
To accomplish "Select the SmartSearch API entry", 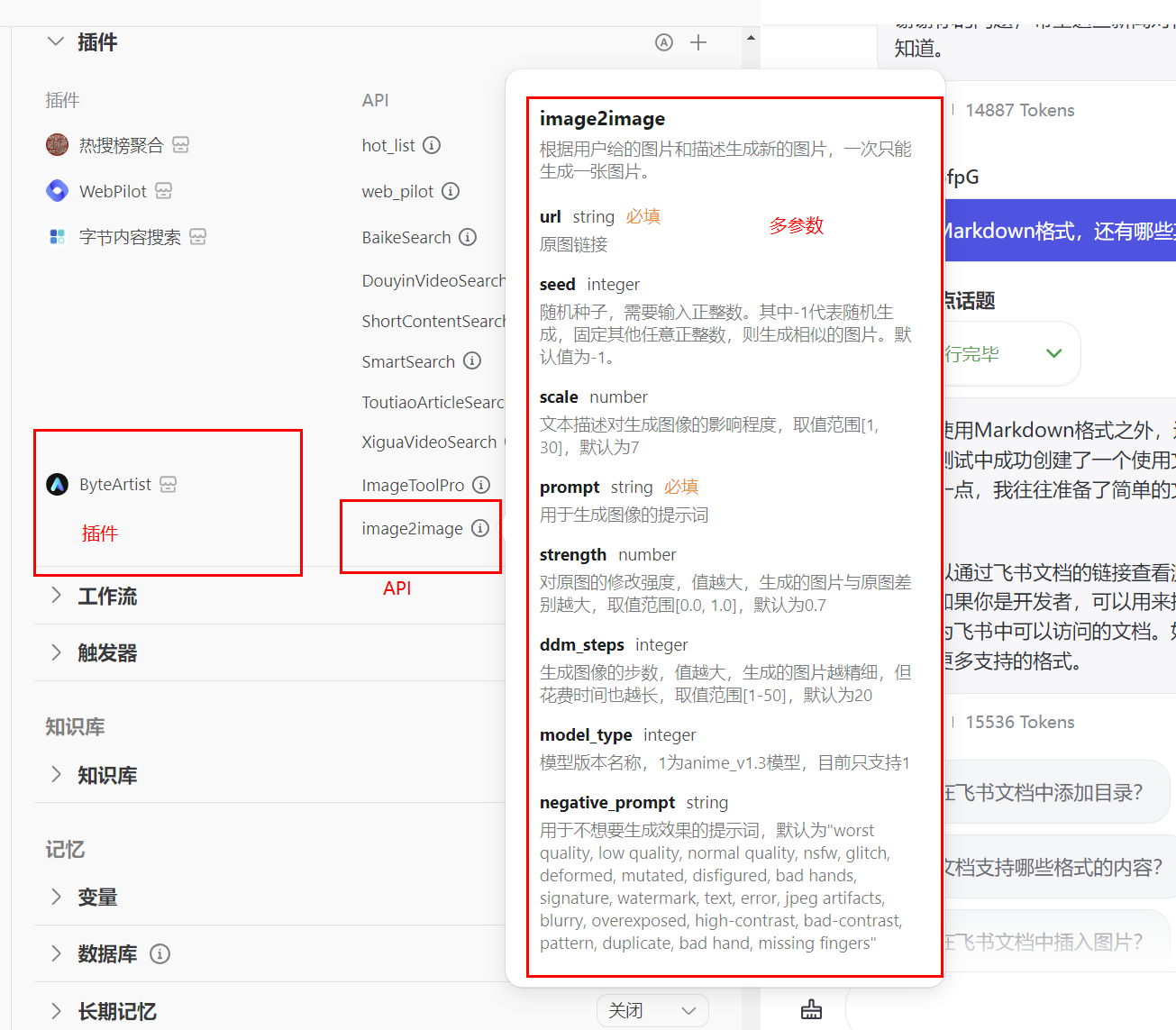I will (x=408, y=361).
